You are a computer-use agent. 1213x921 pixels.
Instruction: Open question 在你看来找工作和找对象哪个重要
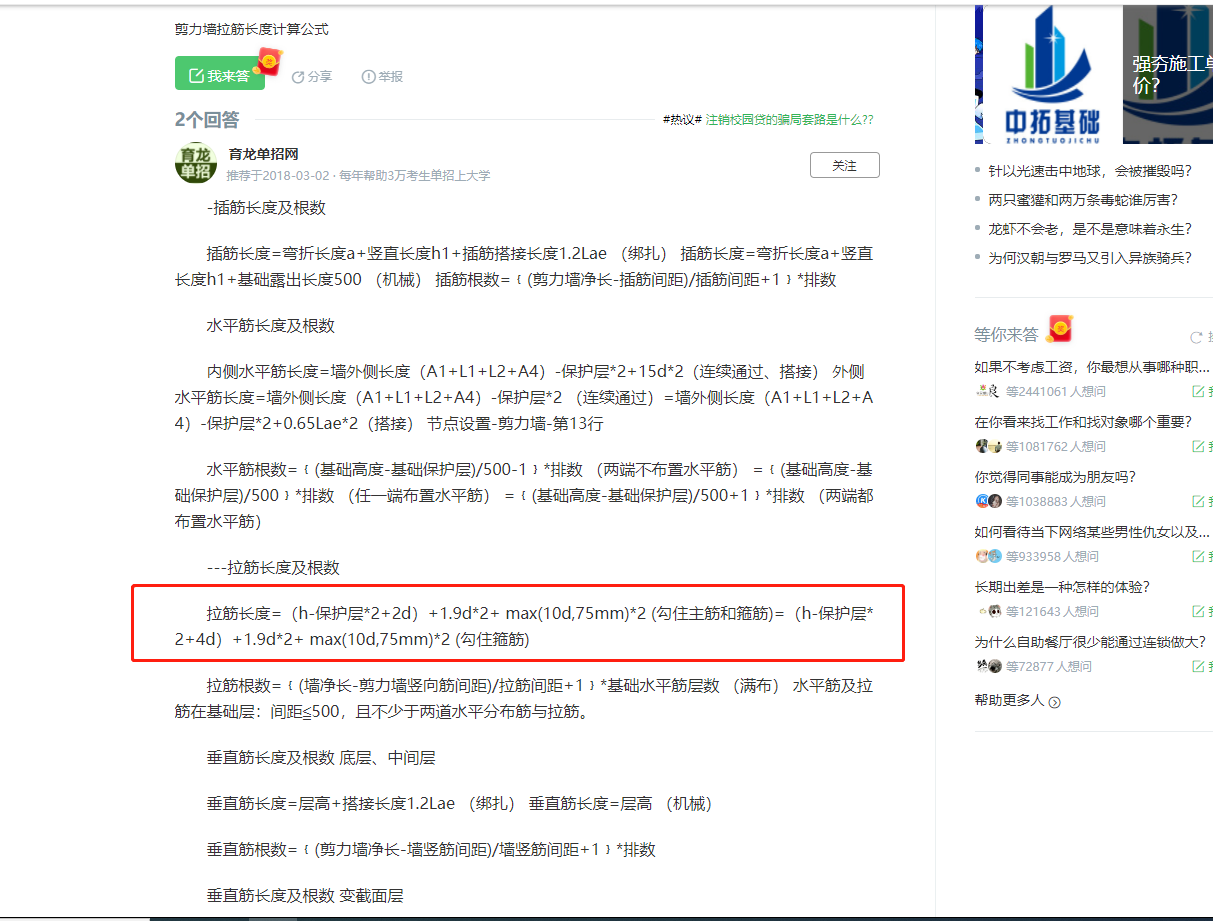[x=1083, y=422]
